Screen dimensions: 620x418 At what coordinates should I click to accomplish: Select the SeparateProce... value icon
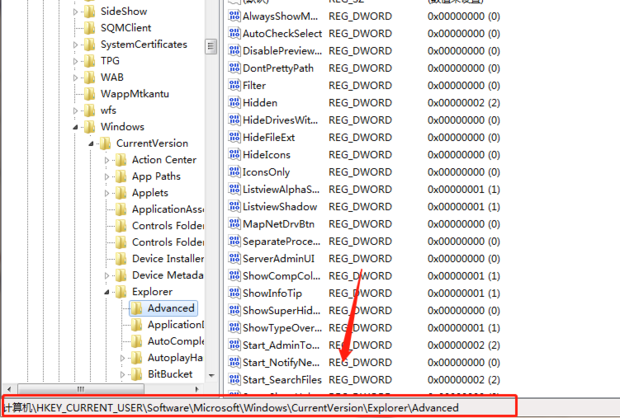(234, 241)
